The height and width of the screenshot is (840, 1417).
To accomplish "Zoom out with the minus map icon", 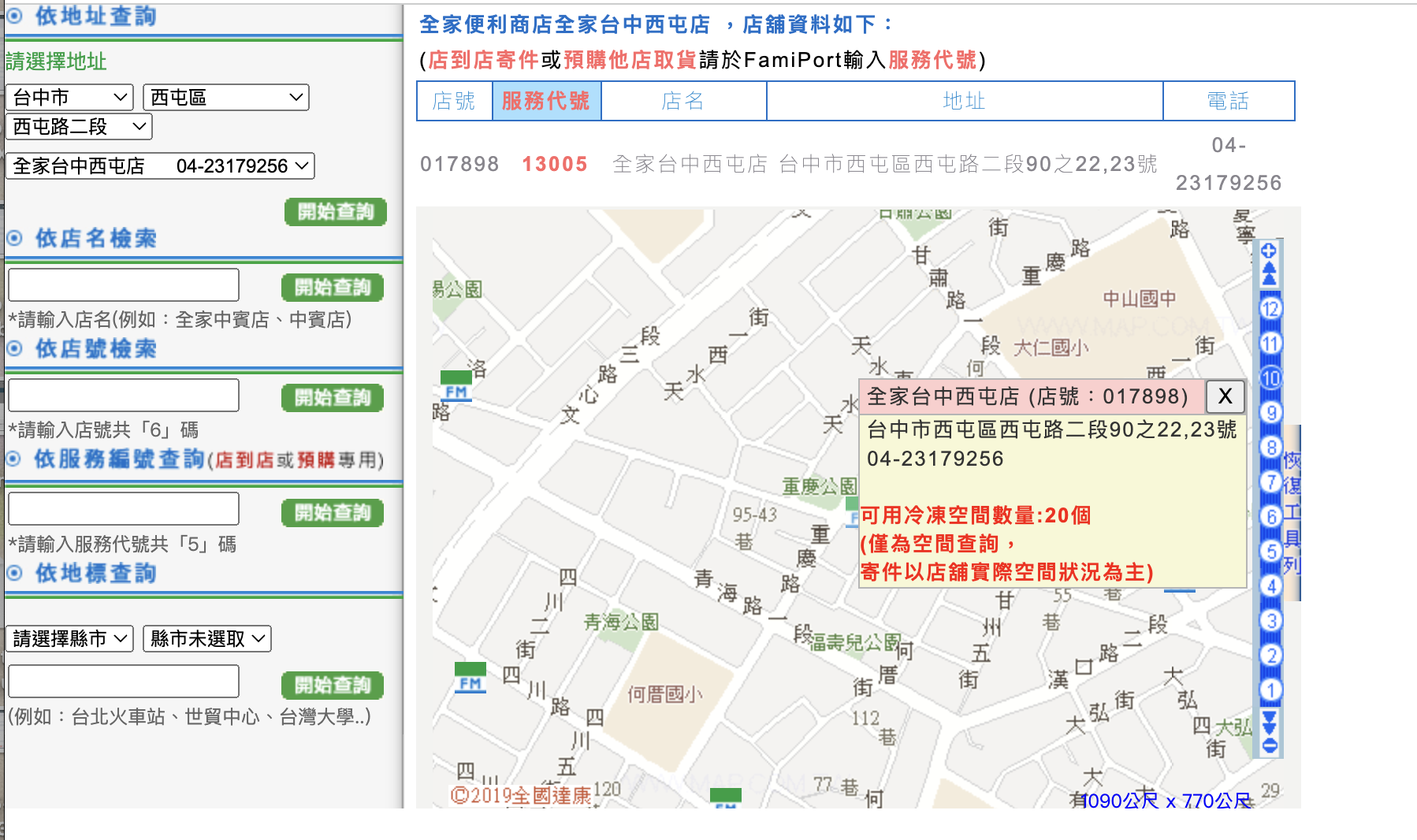I will 1270,745.
